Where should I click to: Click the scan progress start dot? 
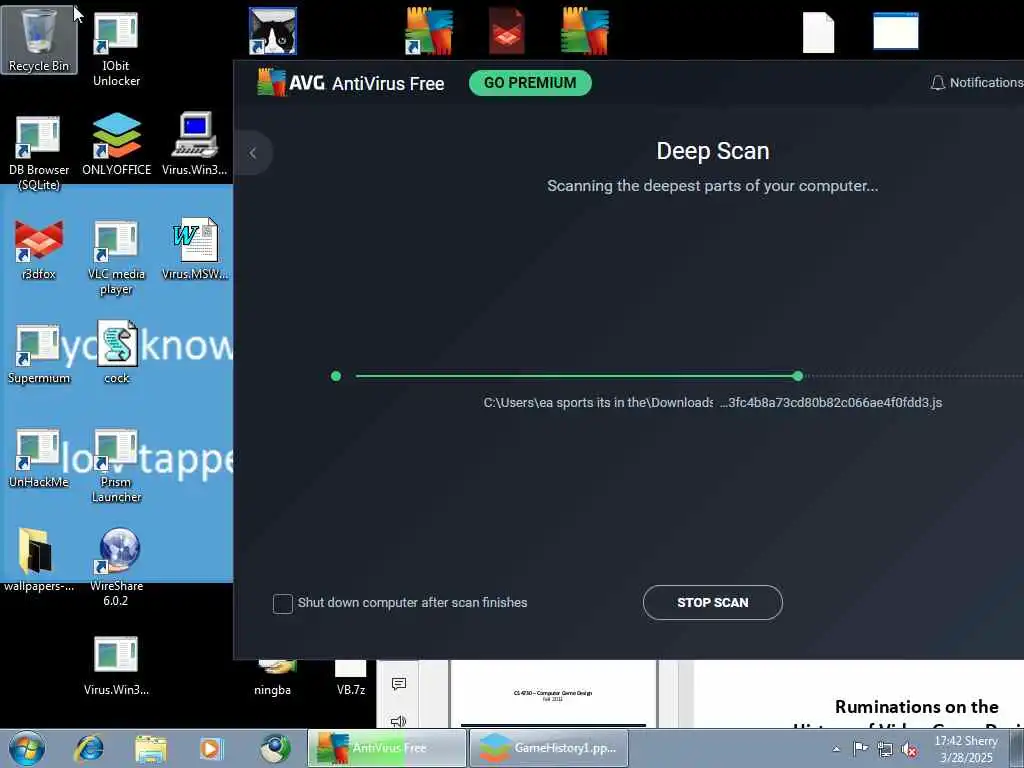[x=336, y=376]
